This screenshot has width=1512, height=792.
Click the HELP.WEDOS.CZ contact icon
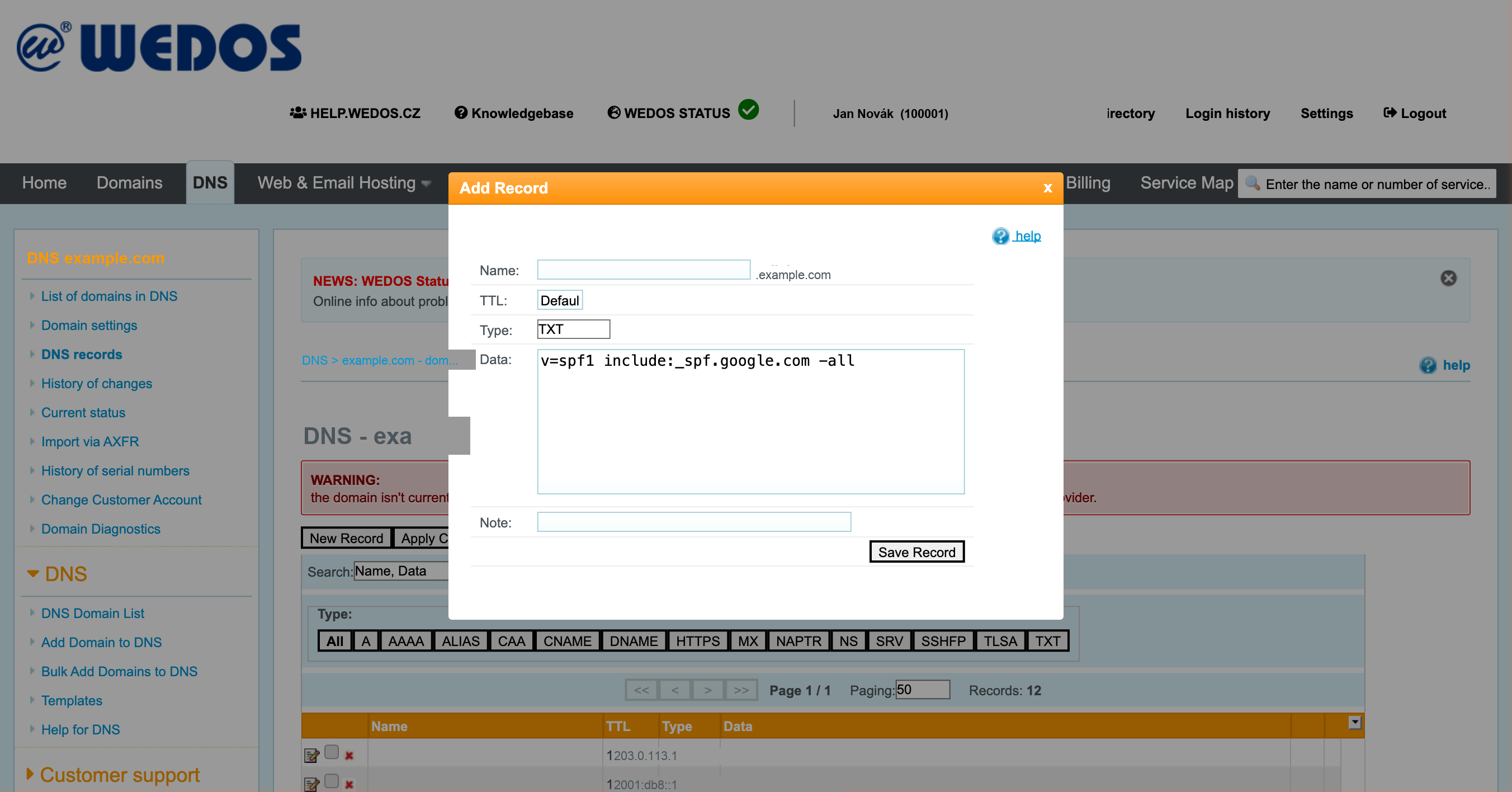298,113
